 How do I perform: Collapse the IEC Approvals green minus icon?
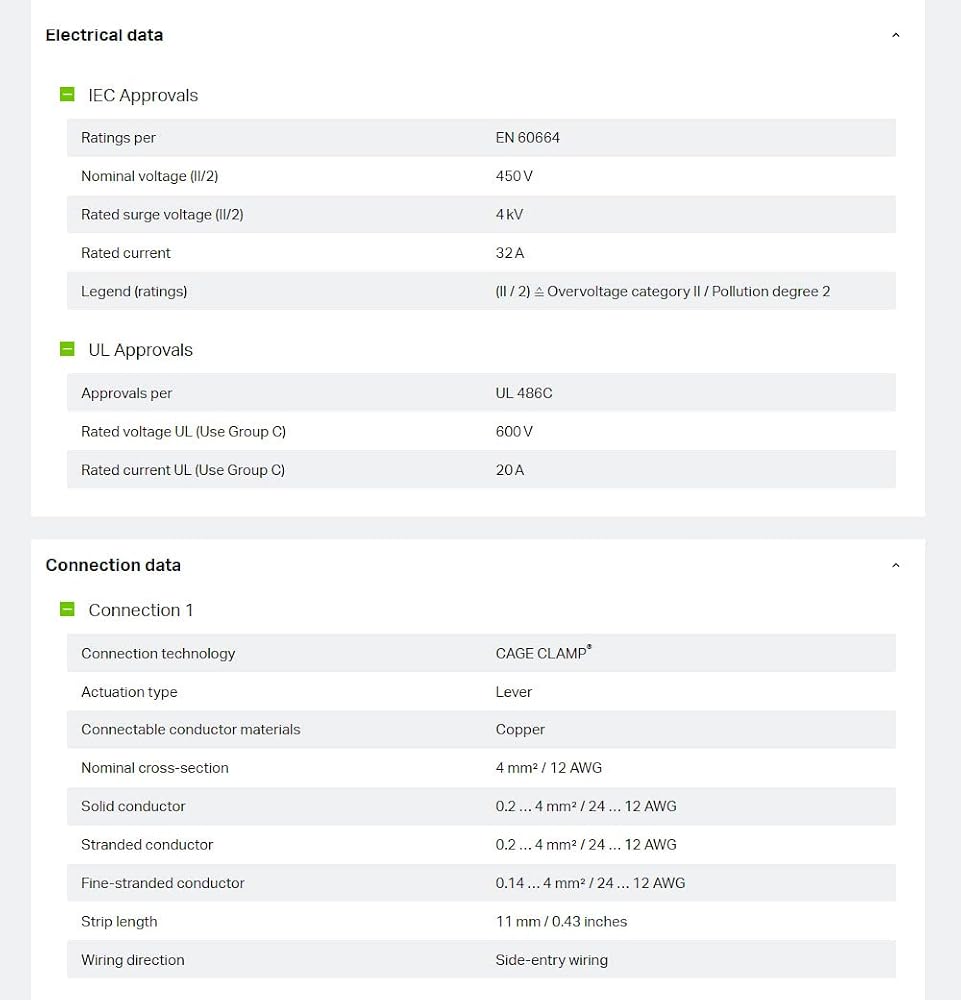tap(67, 94)
